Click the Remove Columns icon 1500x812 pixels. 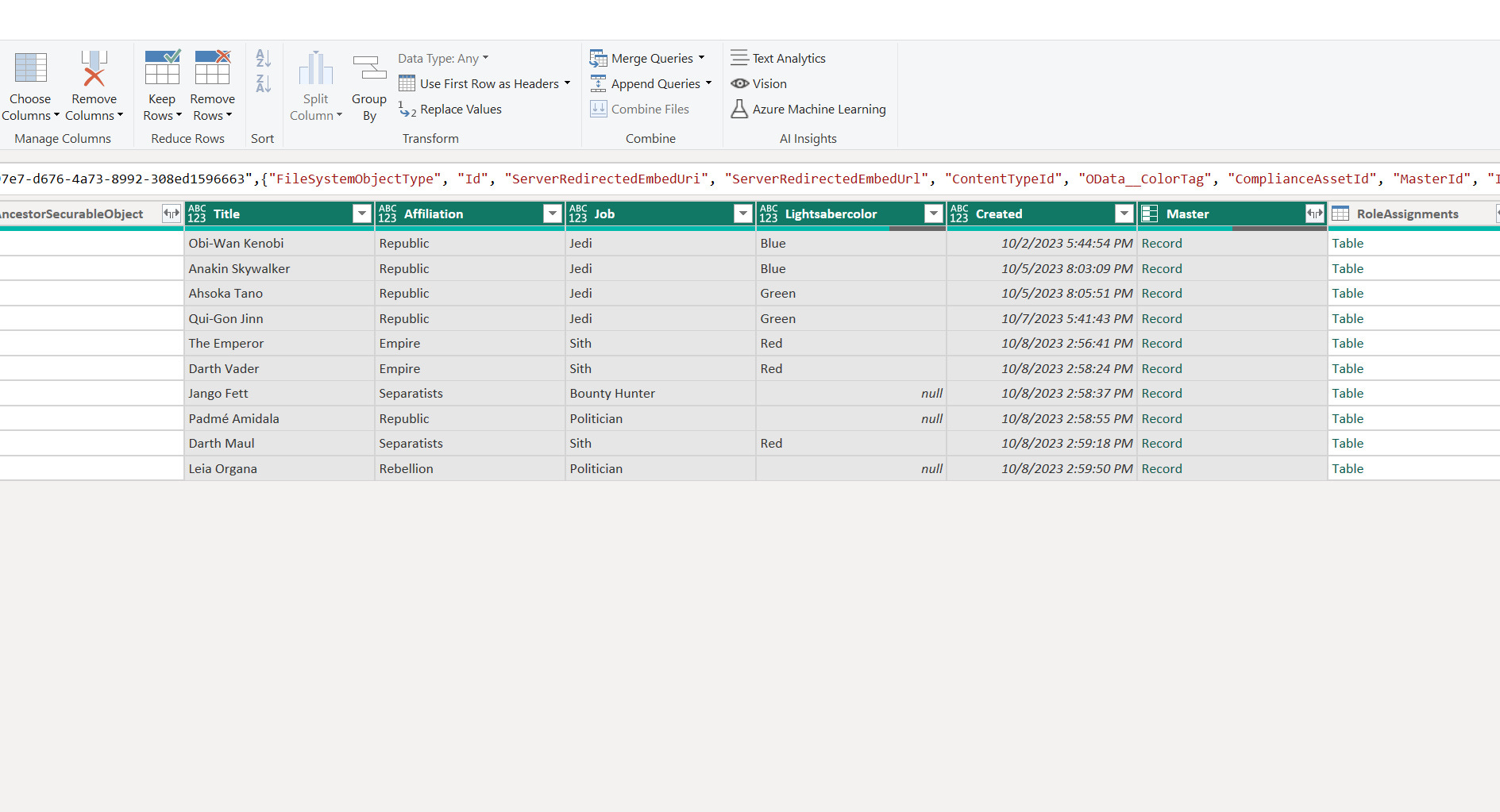point(94,69)
